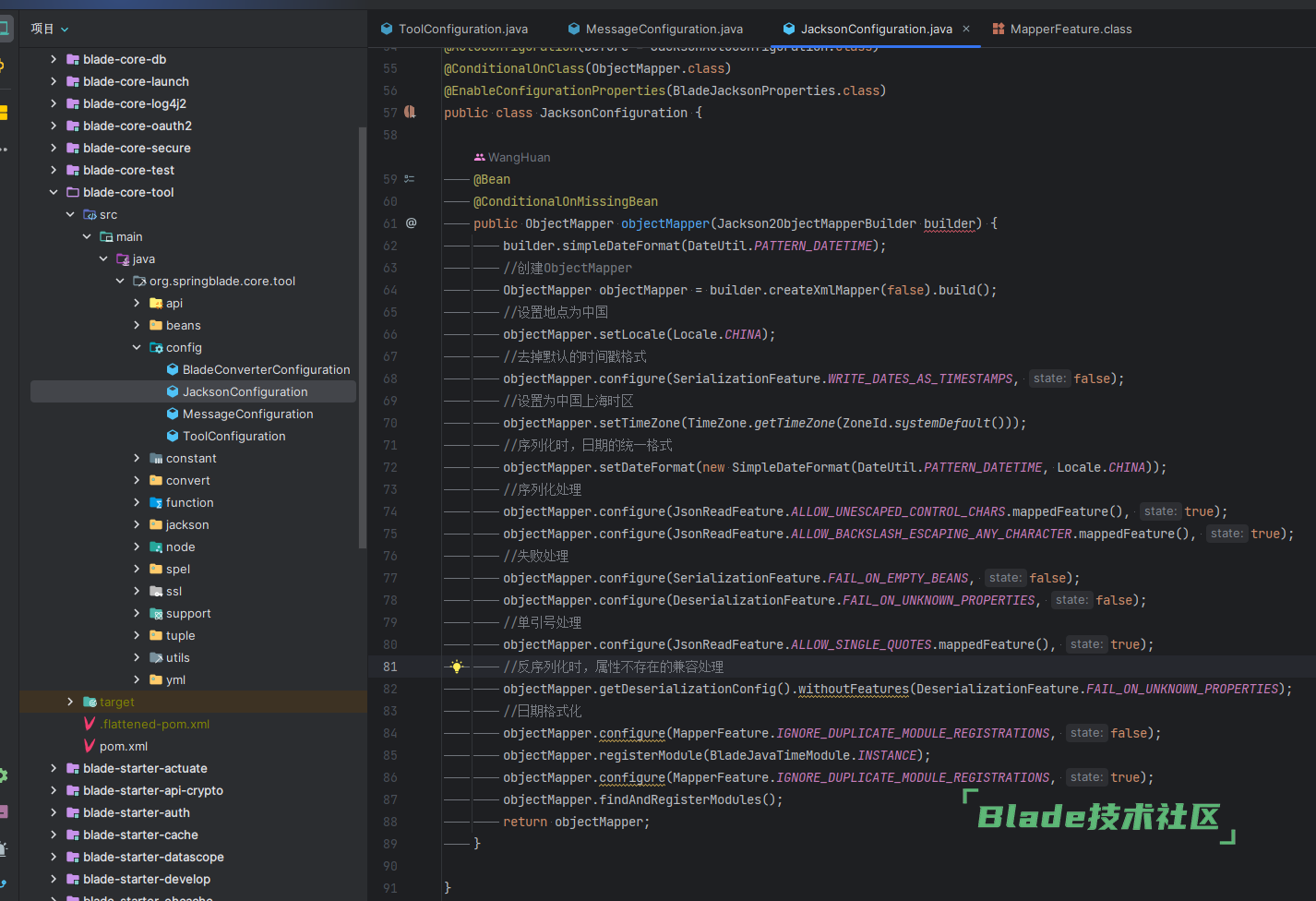The width and height of the screenshot is (1316, 901).
Task: Expand the blade-core-oauth2 module
Action: tap(54, 126)
